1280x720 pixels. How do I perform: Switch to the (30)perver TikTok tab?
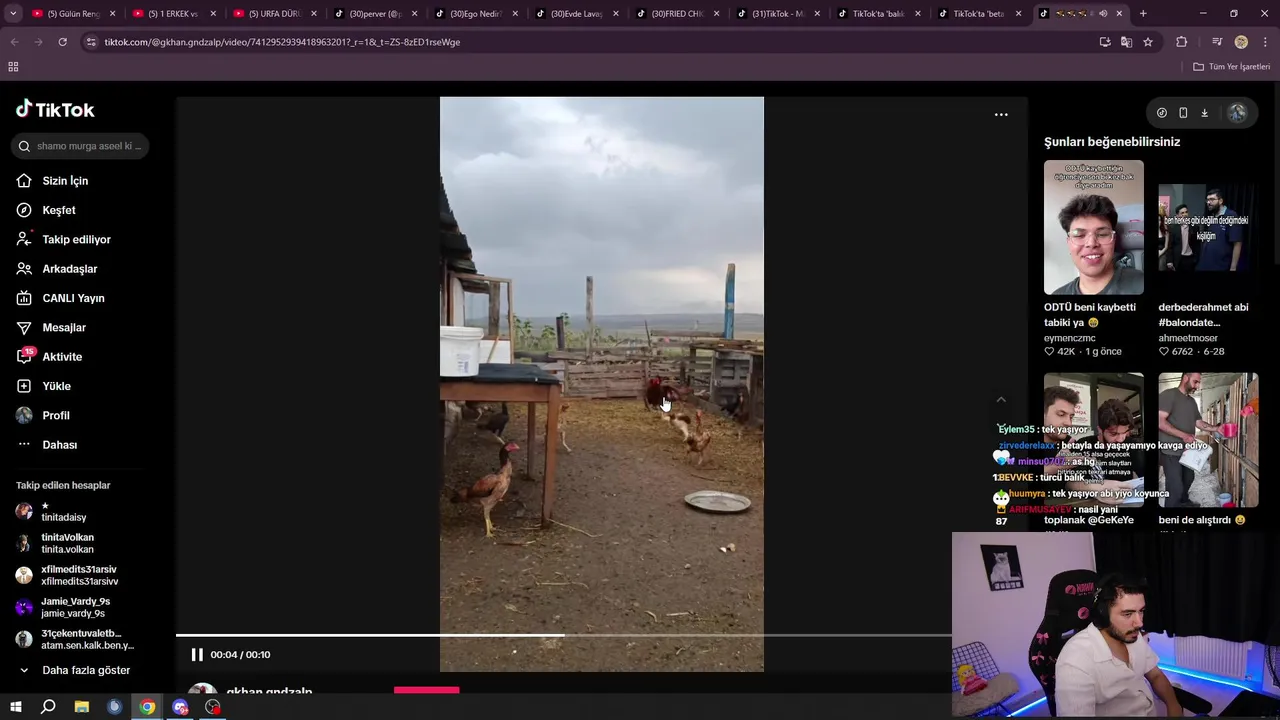(x=376, y=14)
